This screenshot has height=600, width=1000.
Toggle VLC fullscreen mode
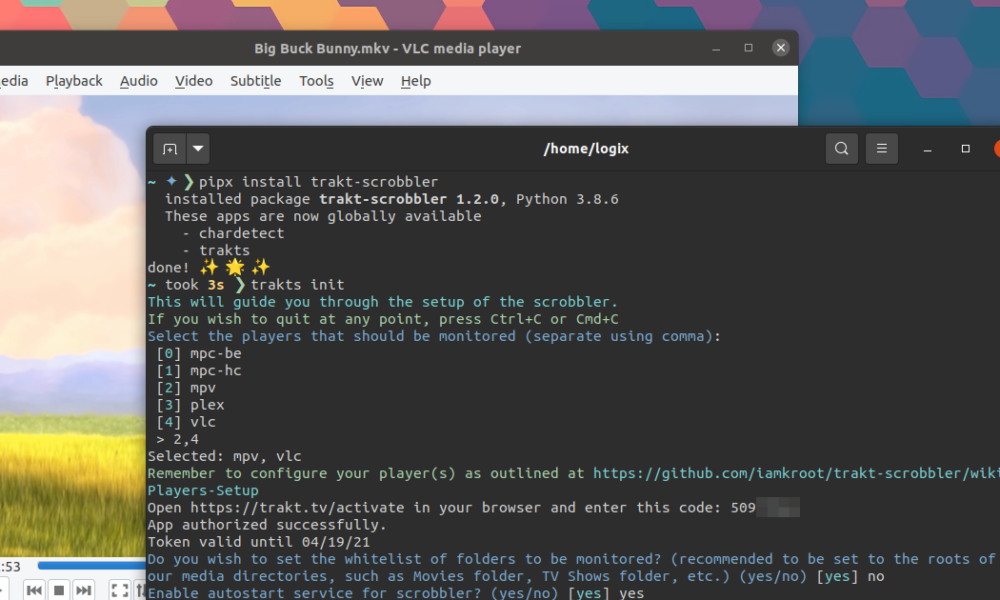(119, 590)
